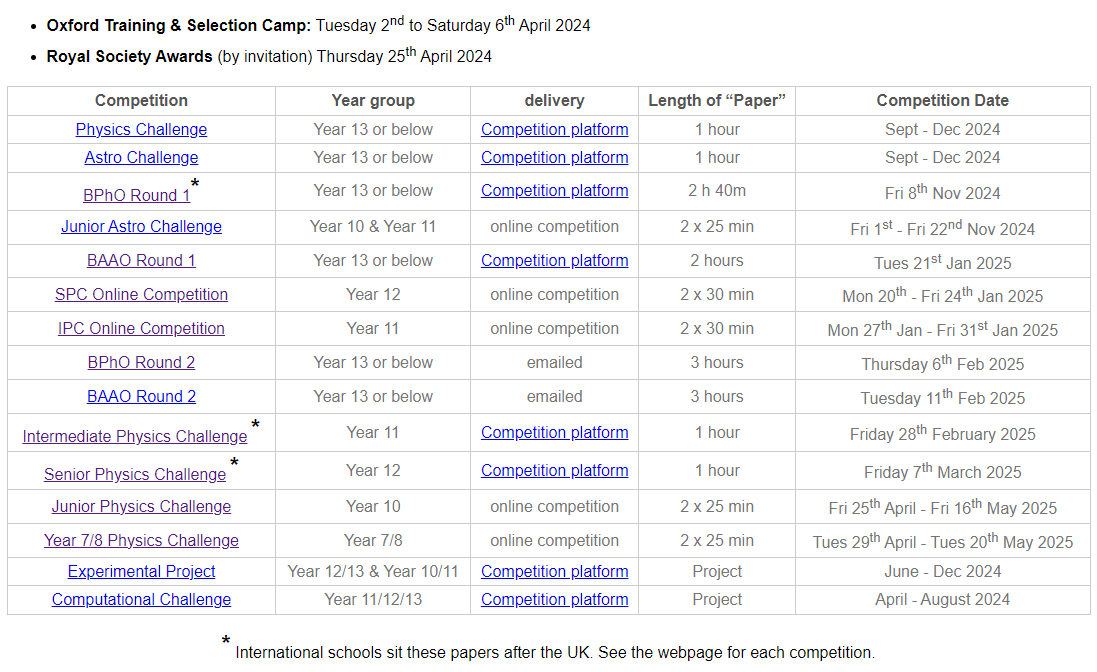Click Competition platform in Physics Challenge row

click(555, 129)
